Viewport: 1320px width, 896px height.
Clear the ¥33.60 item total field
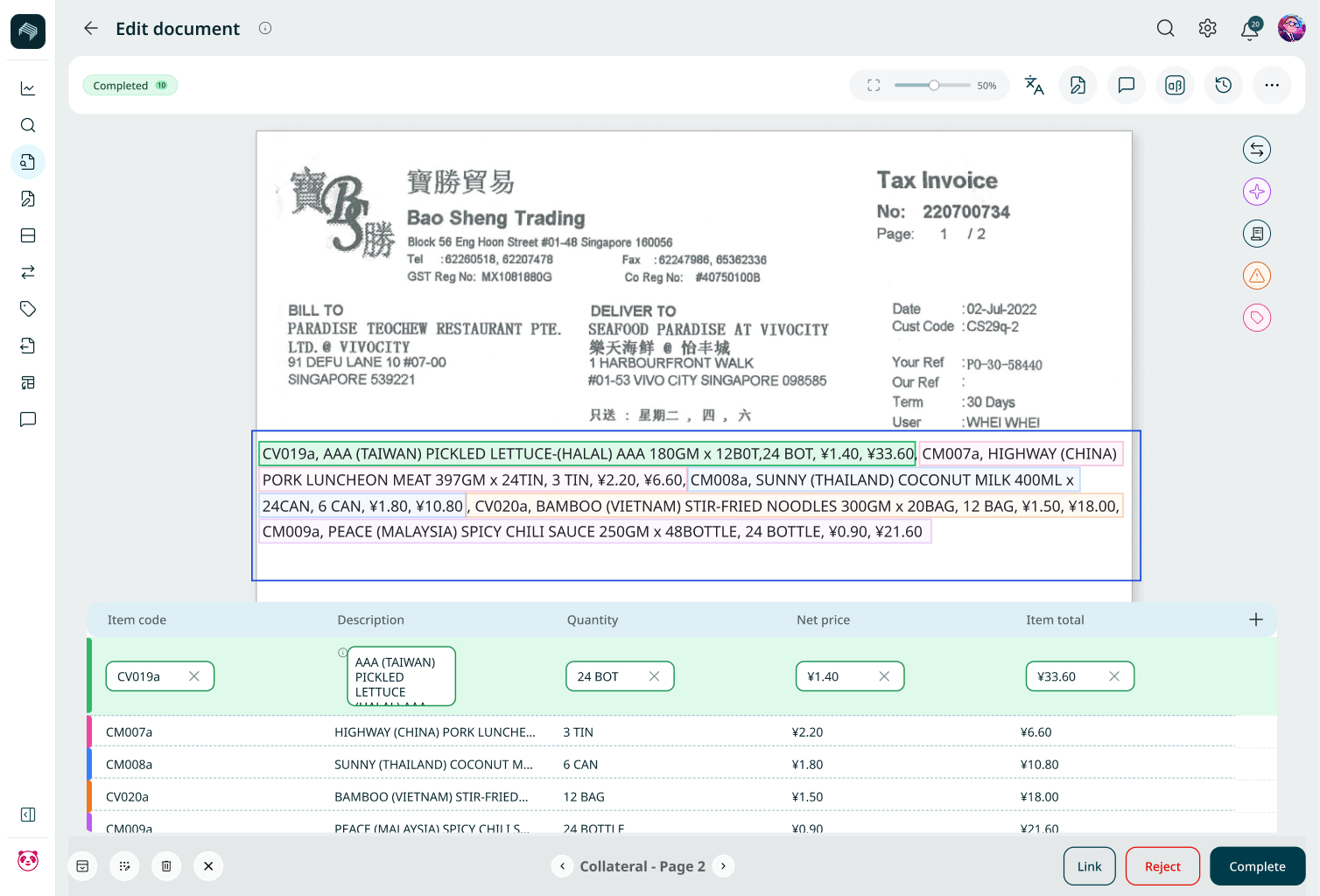[1114, 676]
